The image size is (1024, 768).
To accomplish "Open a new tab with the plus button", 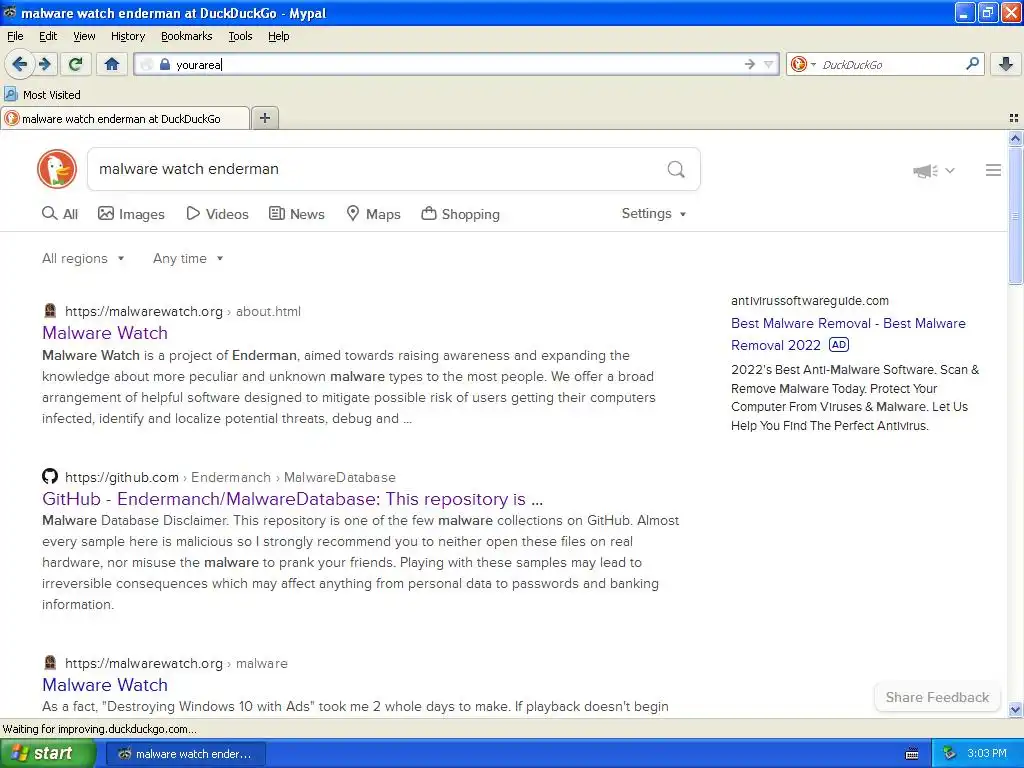I will coord(264,118).
